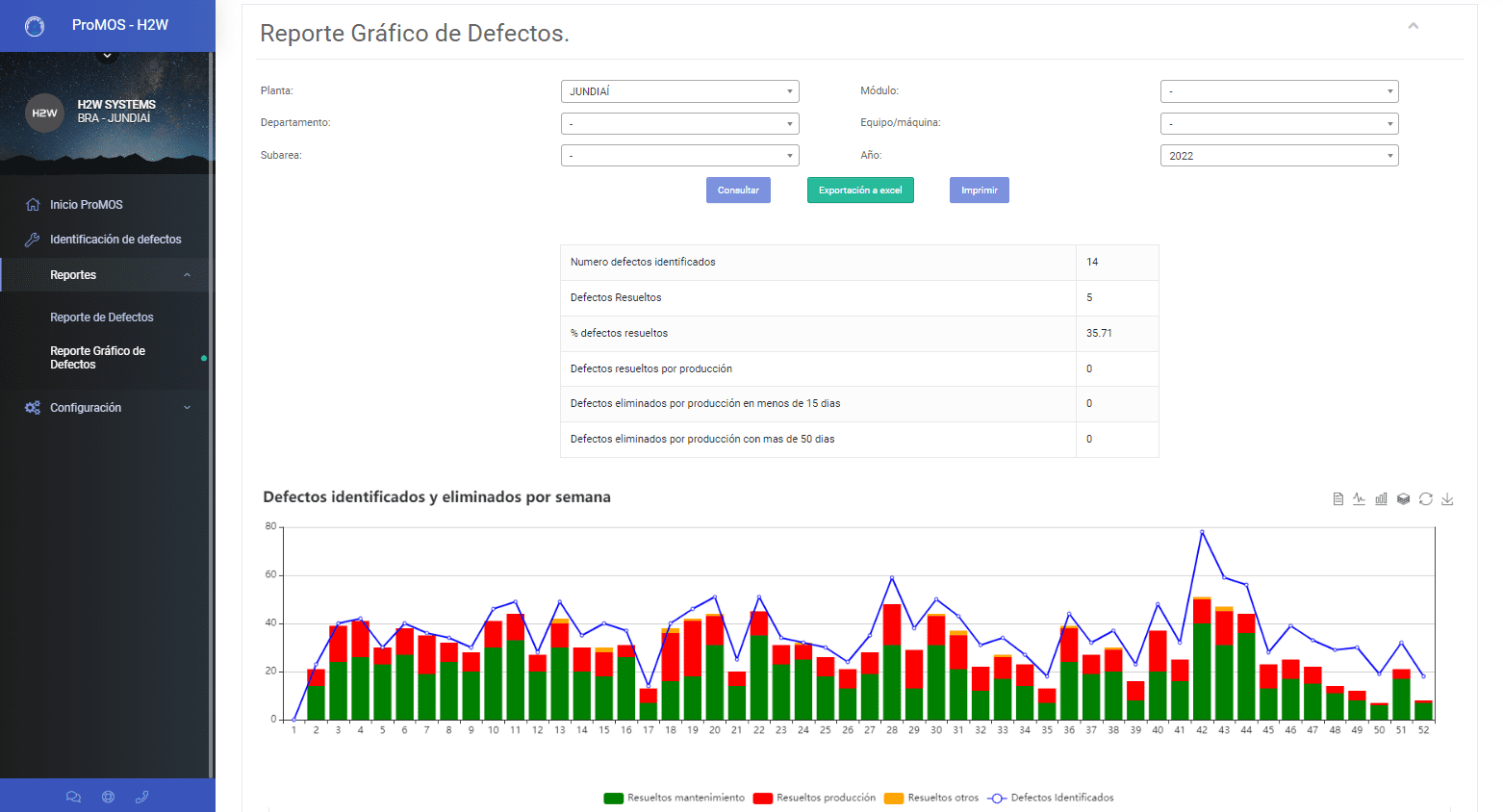The width and height of the screenshot is (1503, 812).
Task: Toggle Resueltos mantenimiento legend series
Action: click(675, 798)
